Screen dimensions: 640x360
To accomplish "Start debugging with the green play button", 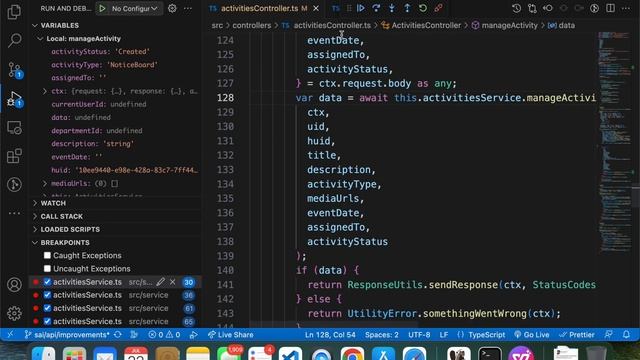I will pos(102,8).
